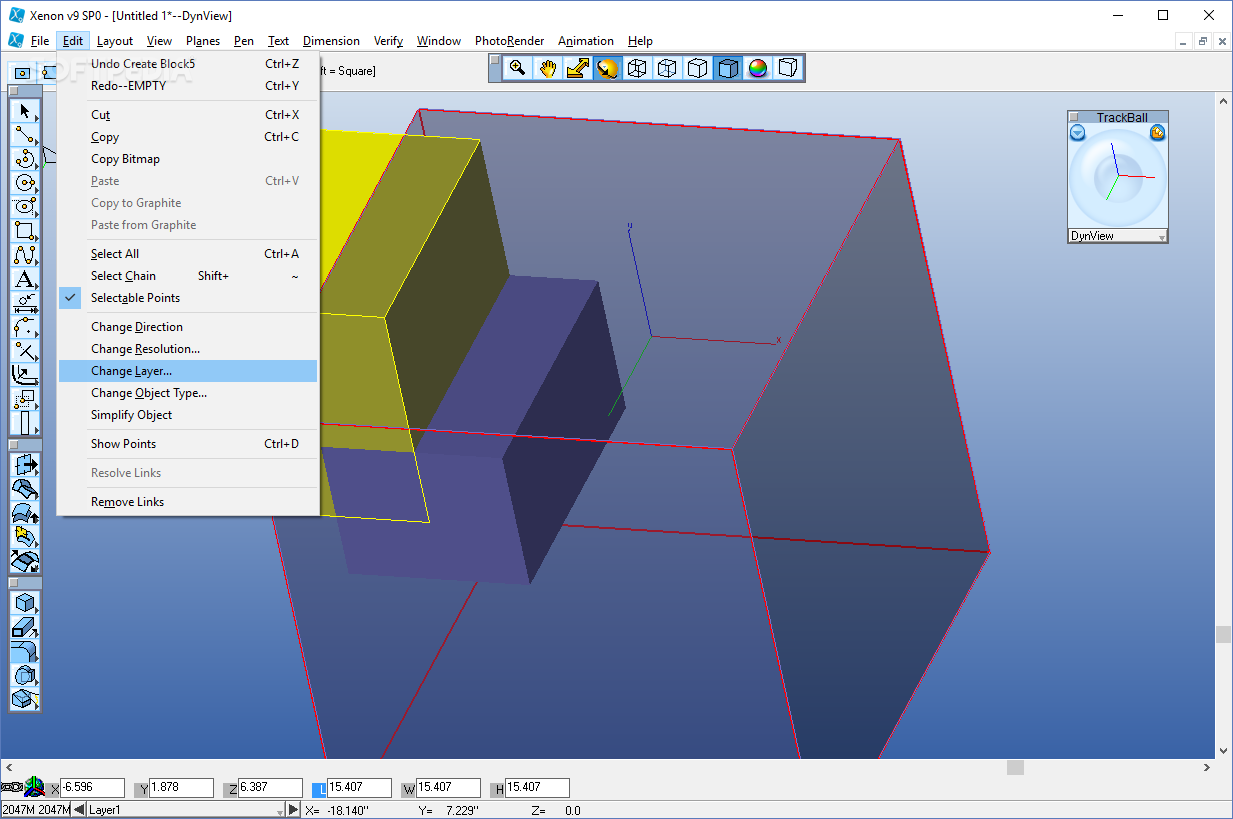Screen dimensions: 1233x819
Task: Toggle the TrackBall panel grip square
Action: [1075, 117]
